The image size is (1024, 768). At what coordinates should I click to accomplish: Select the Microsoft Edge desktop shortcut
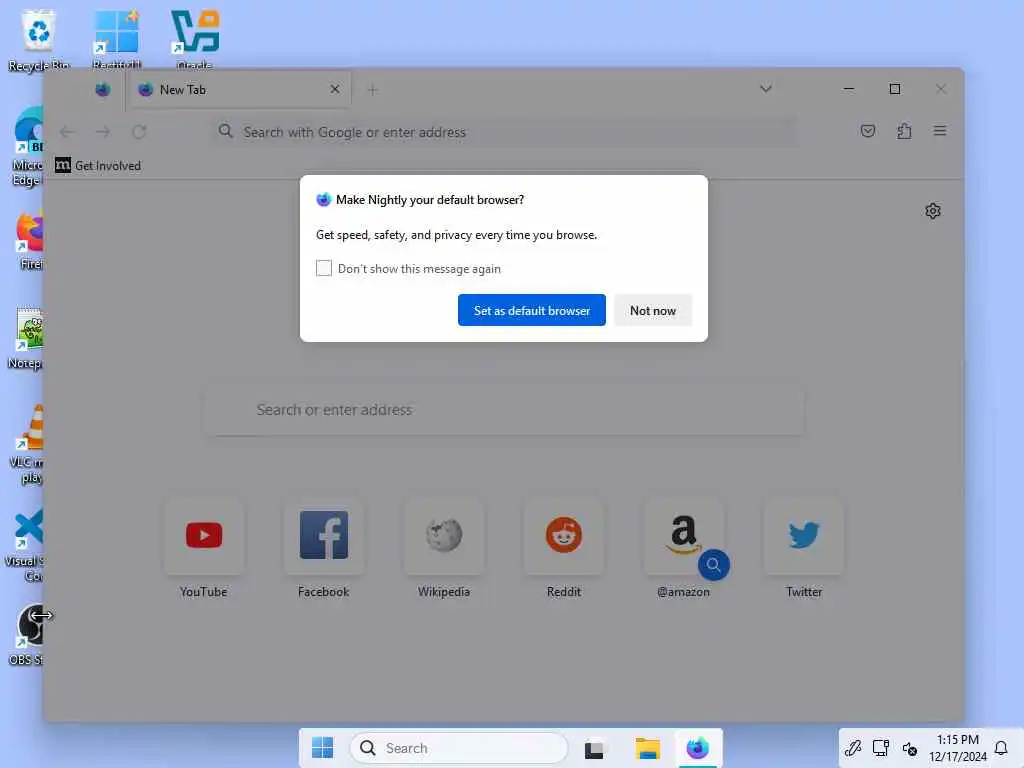click(x=28, y=147)
